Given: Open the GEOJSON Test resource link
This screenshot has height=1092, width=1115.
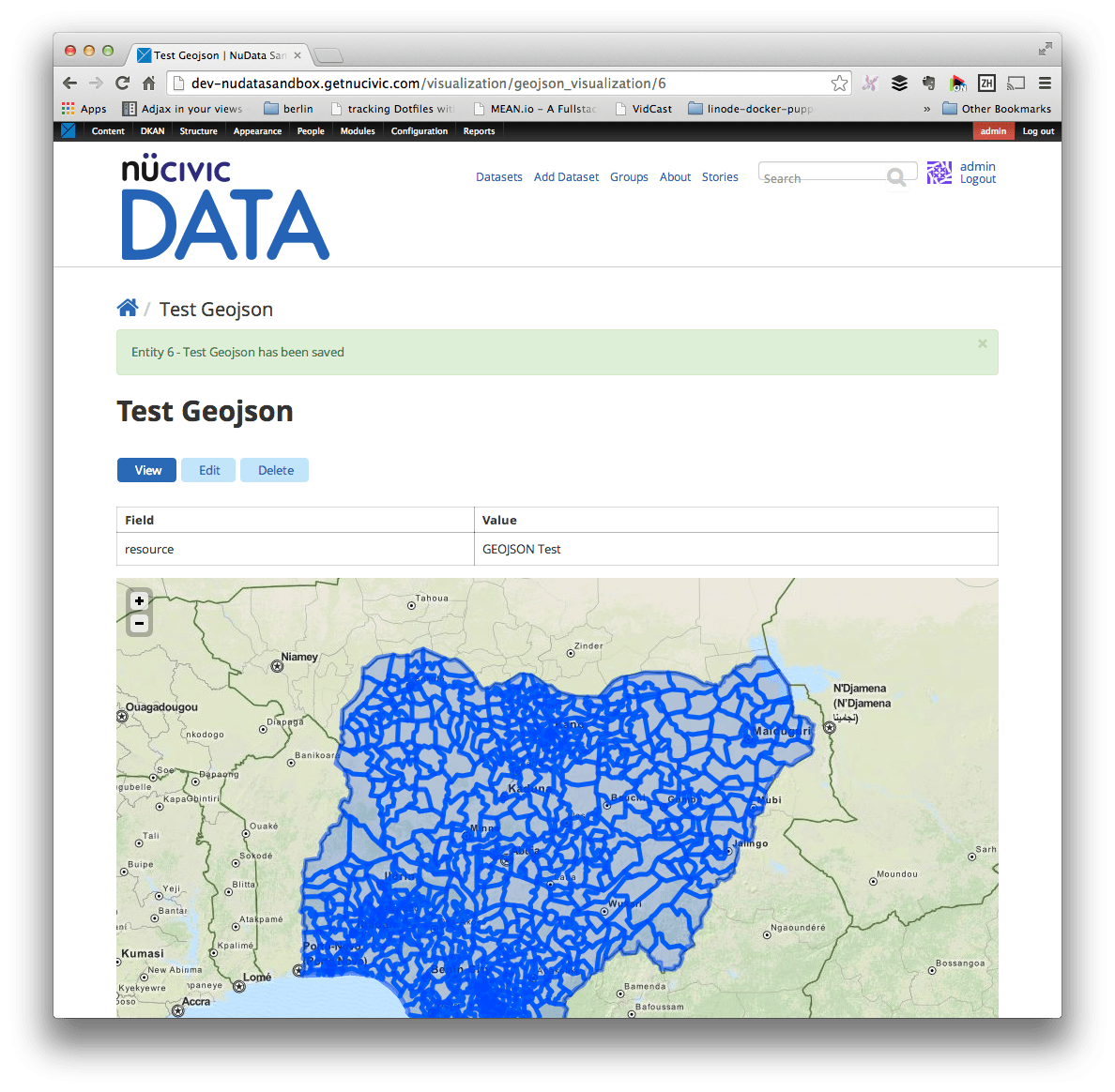Looking at the screenshot, I should (522, 549).
